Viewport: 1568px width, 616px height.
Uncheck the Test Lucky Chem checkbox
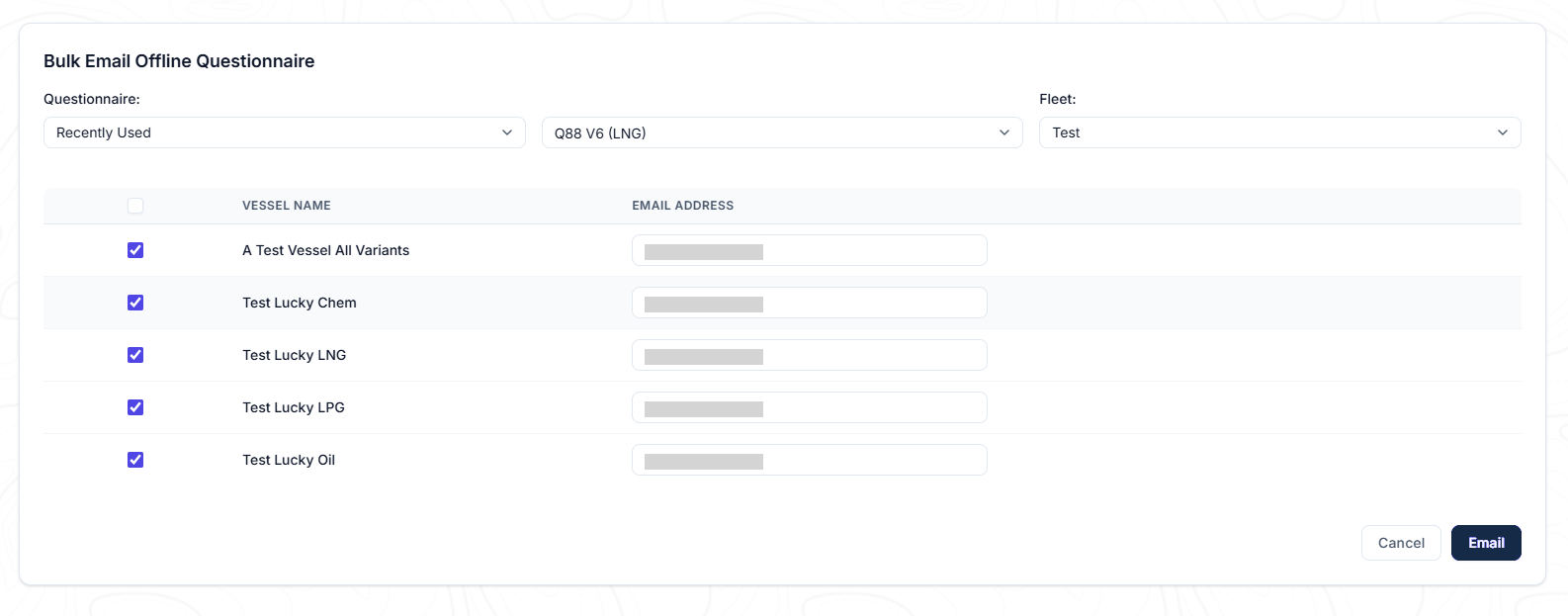pyautogui.click(x=135, y=303)
